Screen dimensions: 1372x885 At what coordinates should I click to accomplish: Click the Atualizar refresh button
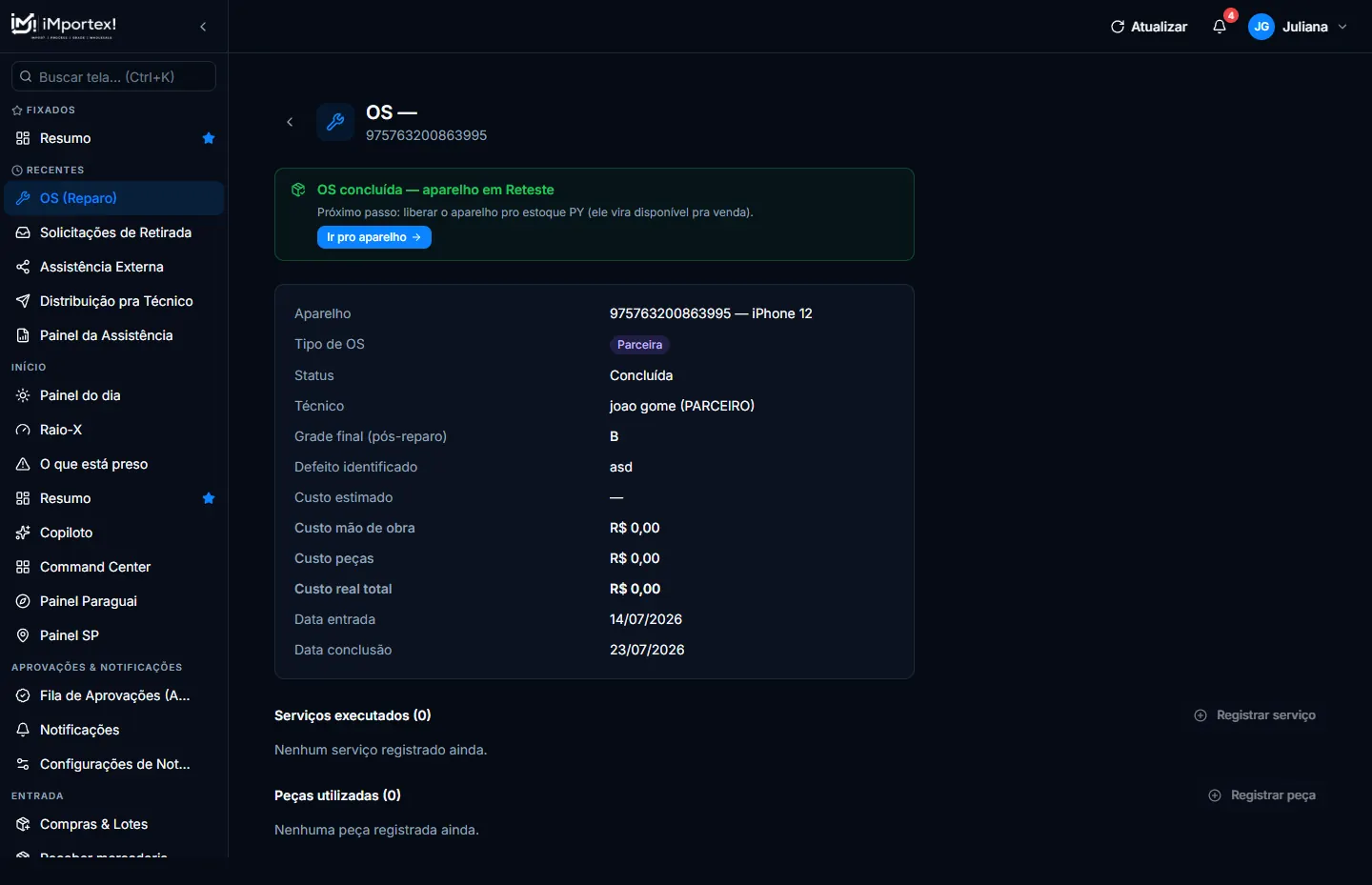click(1149, 27)
